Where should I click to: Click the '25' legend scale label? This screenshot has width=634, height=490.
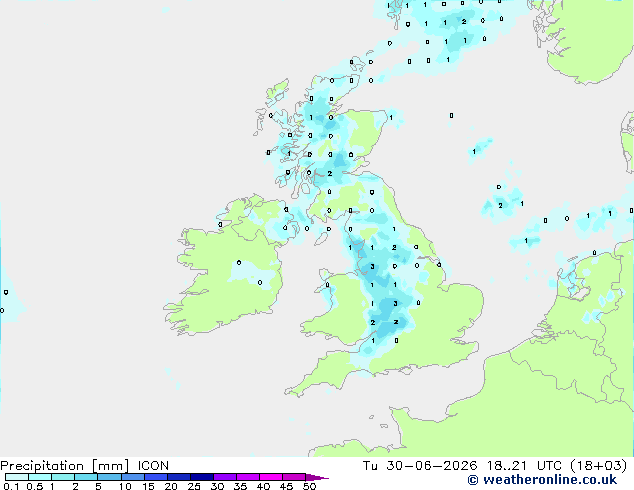194,486
